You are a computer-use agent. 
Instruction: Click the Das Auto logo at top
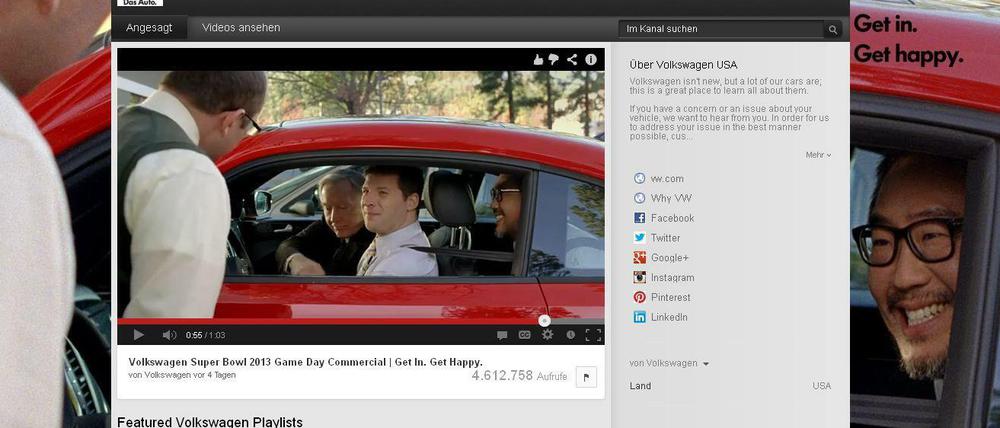click(140, 3)
